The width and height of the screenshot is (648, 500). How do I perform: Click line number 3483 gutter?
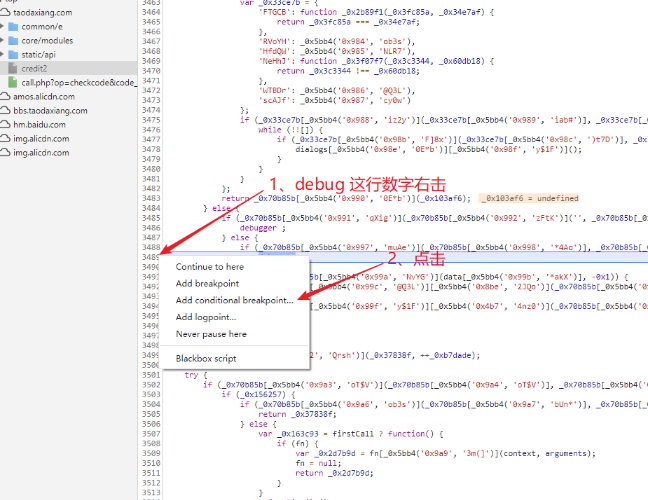pyautogui.click(x=151, y=198)
